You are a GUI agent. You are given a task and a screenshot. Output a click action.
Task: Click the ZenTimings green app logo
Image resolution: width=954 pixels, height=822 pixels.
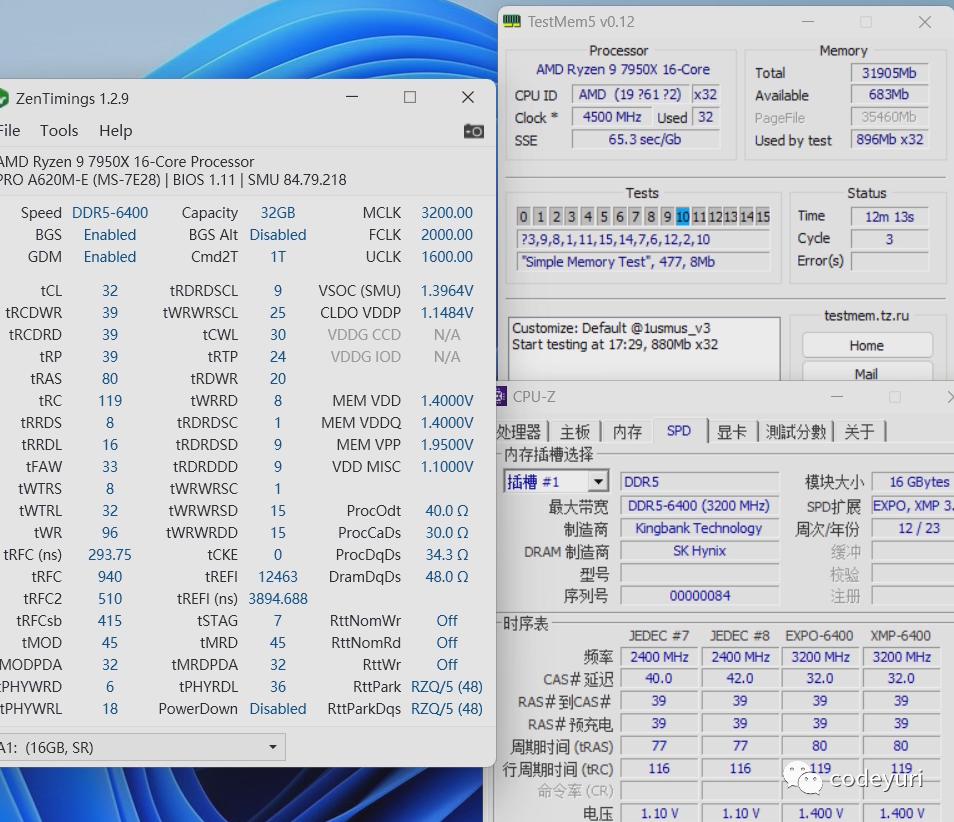[x=3, y=98]
